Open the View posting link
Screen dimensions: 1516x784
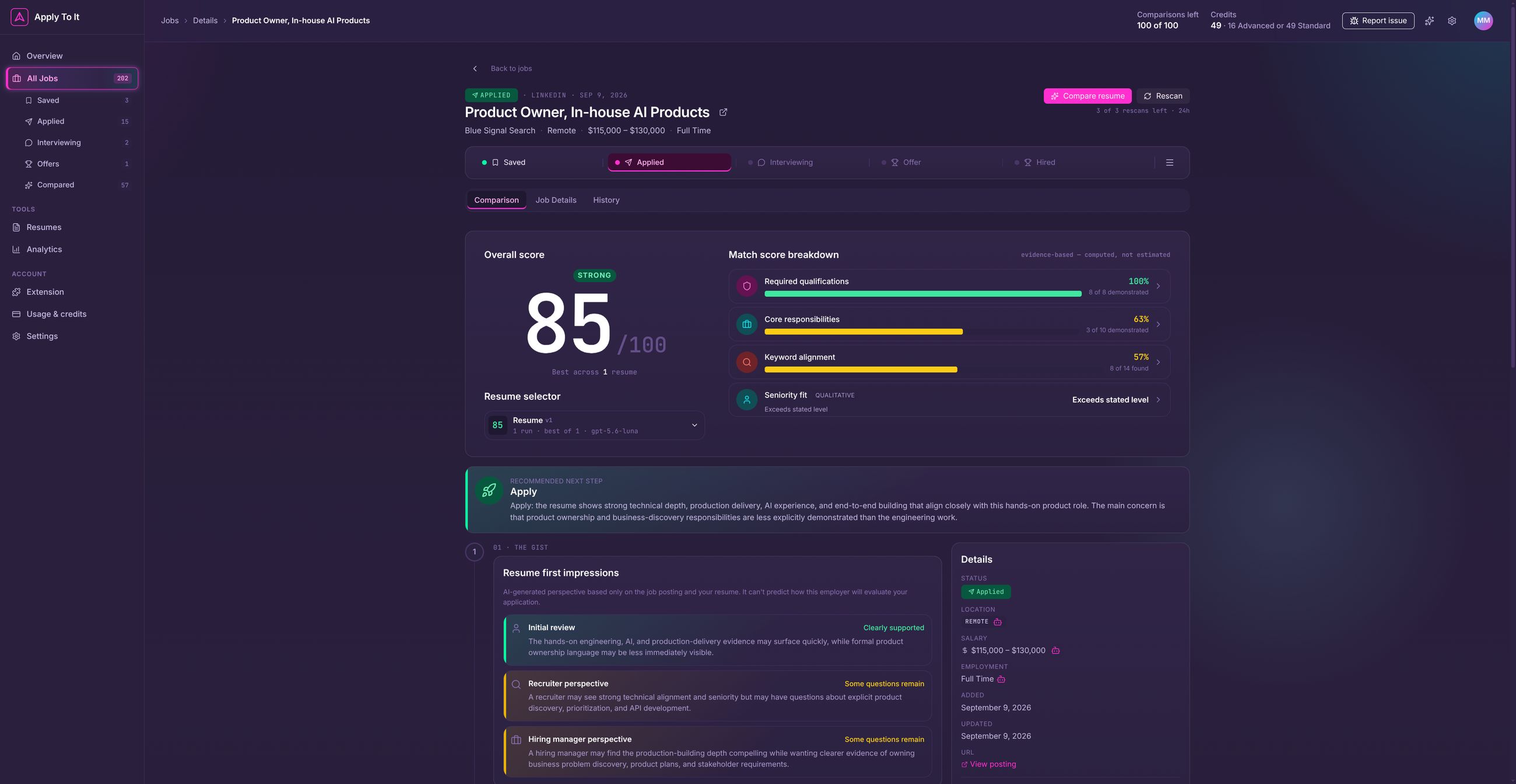coord(989,764)
